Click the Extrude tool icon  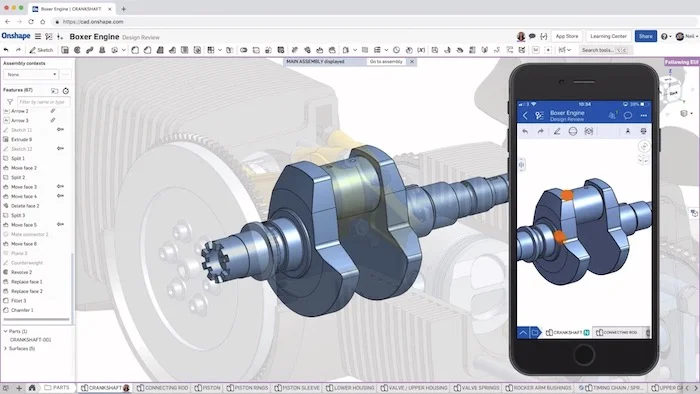pos(65,50)
